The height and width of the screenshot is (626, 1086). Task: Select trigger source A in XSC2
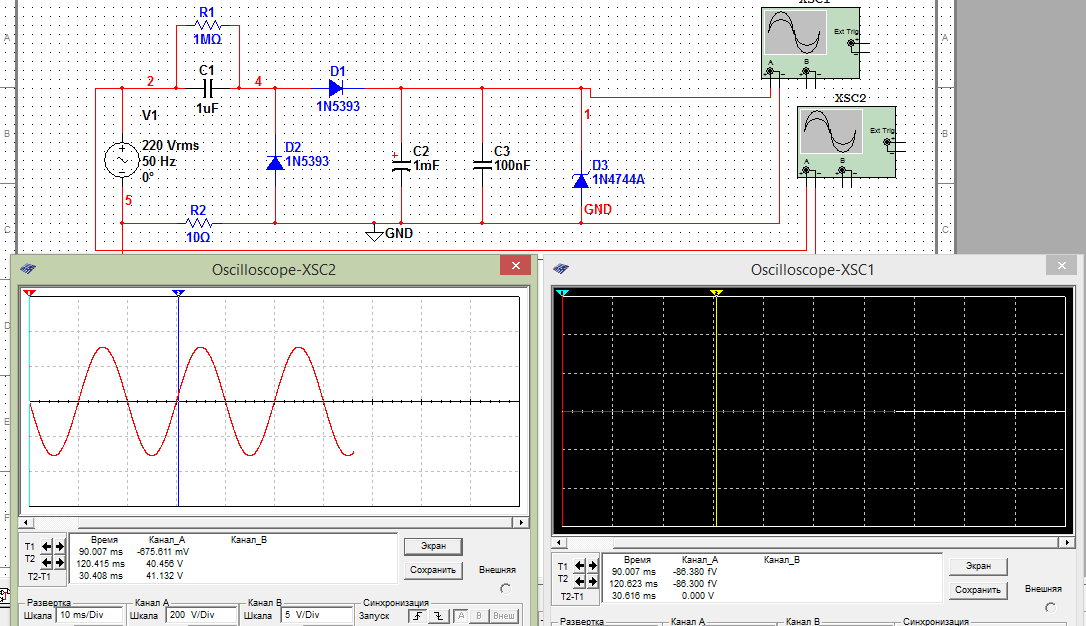tap(461, 616)
